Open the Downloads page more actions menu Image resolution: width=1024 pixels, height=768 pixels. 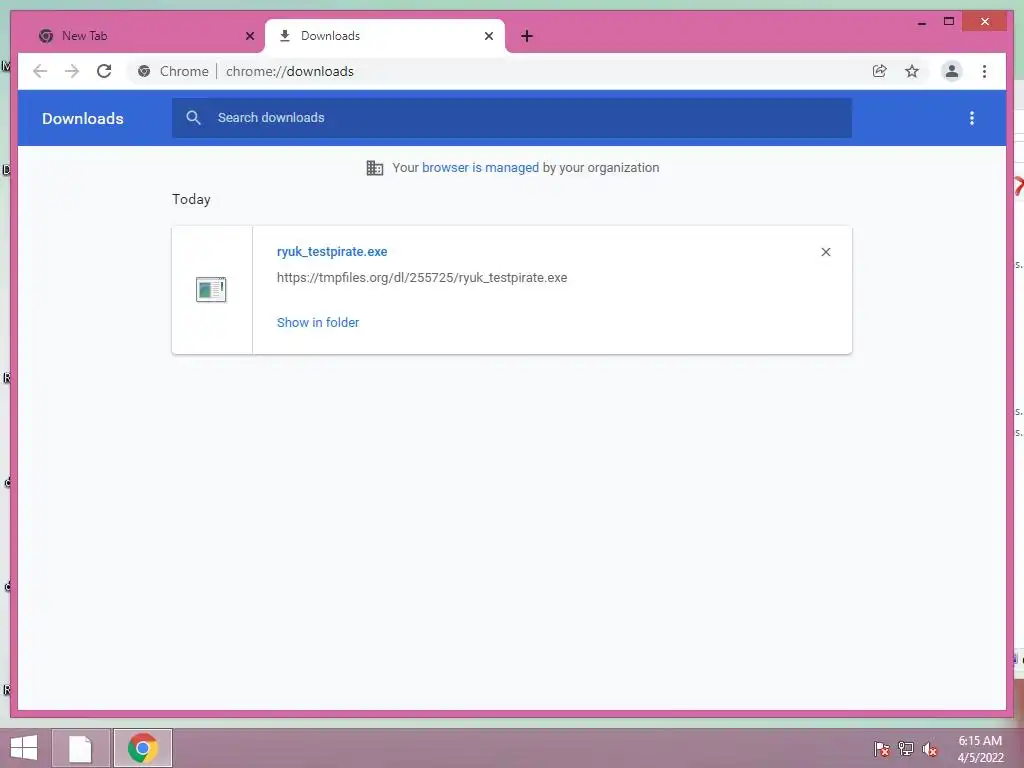pos(972,118)
